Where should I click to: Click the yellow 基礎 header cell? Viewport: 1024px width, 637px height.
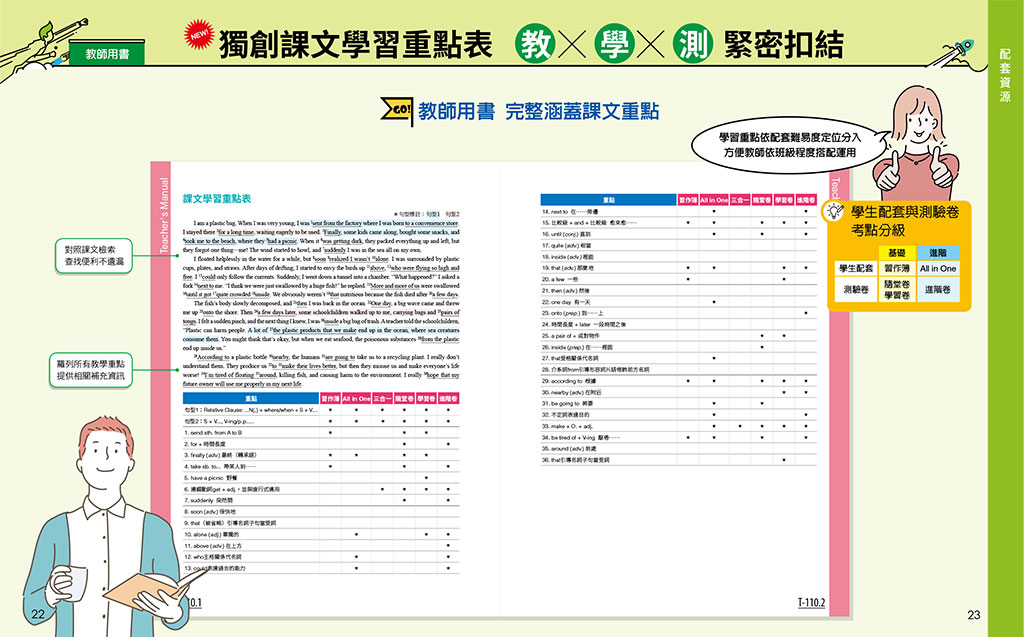pos(897,252)
